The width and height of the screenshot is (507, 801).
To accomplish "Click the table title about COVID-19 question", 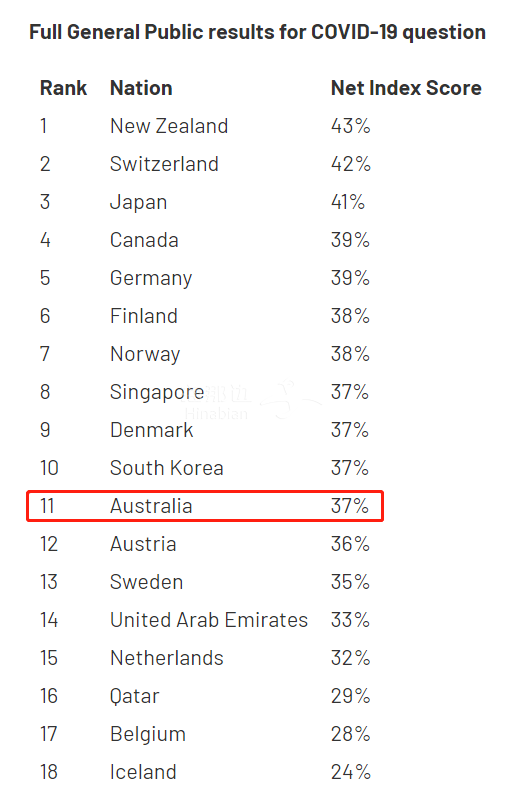I will pyautogui.click(x=257, y=32).
